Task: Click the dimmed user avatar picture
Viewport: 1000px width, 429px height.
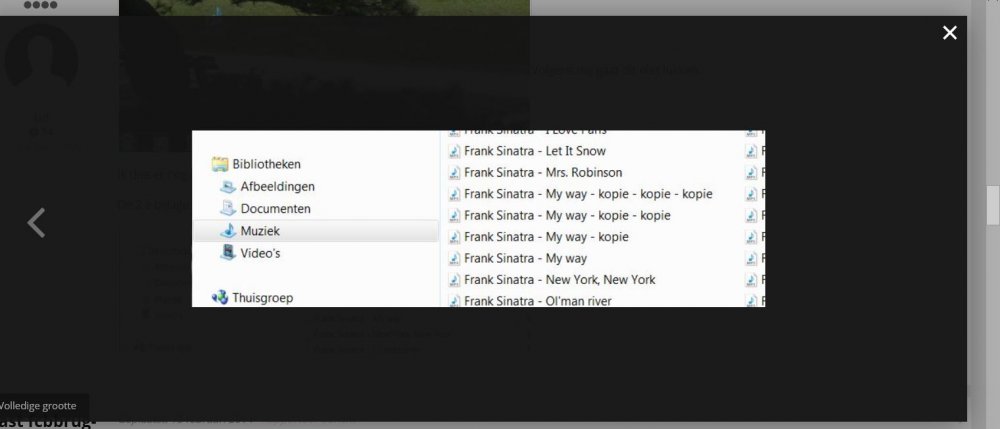Action: pyautogui.click(x=41, y=60)
